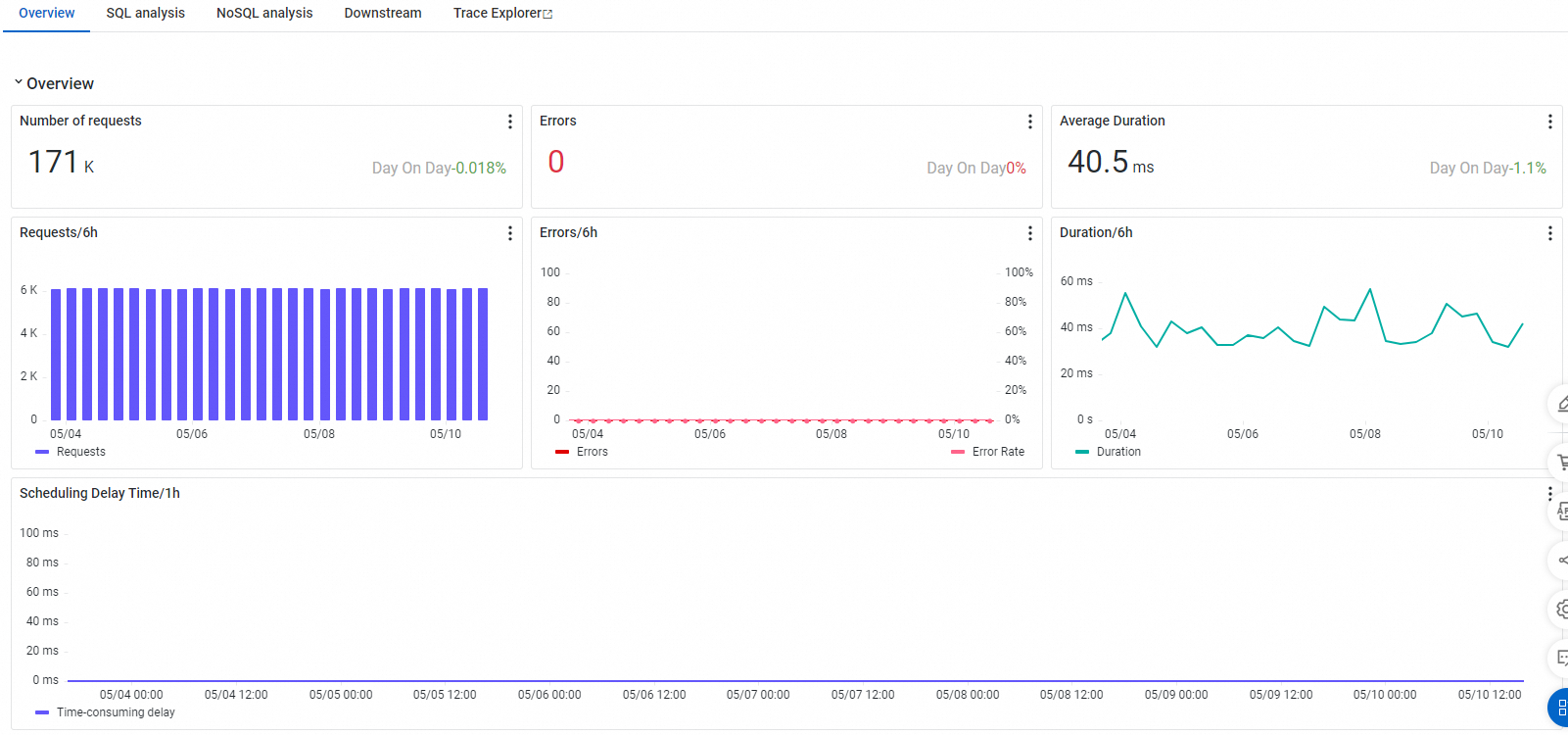Open the settings gear floating icon
The image size is (1568, 735).
[x=1561, y=610]
